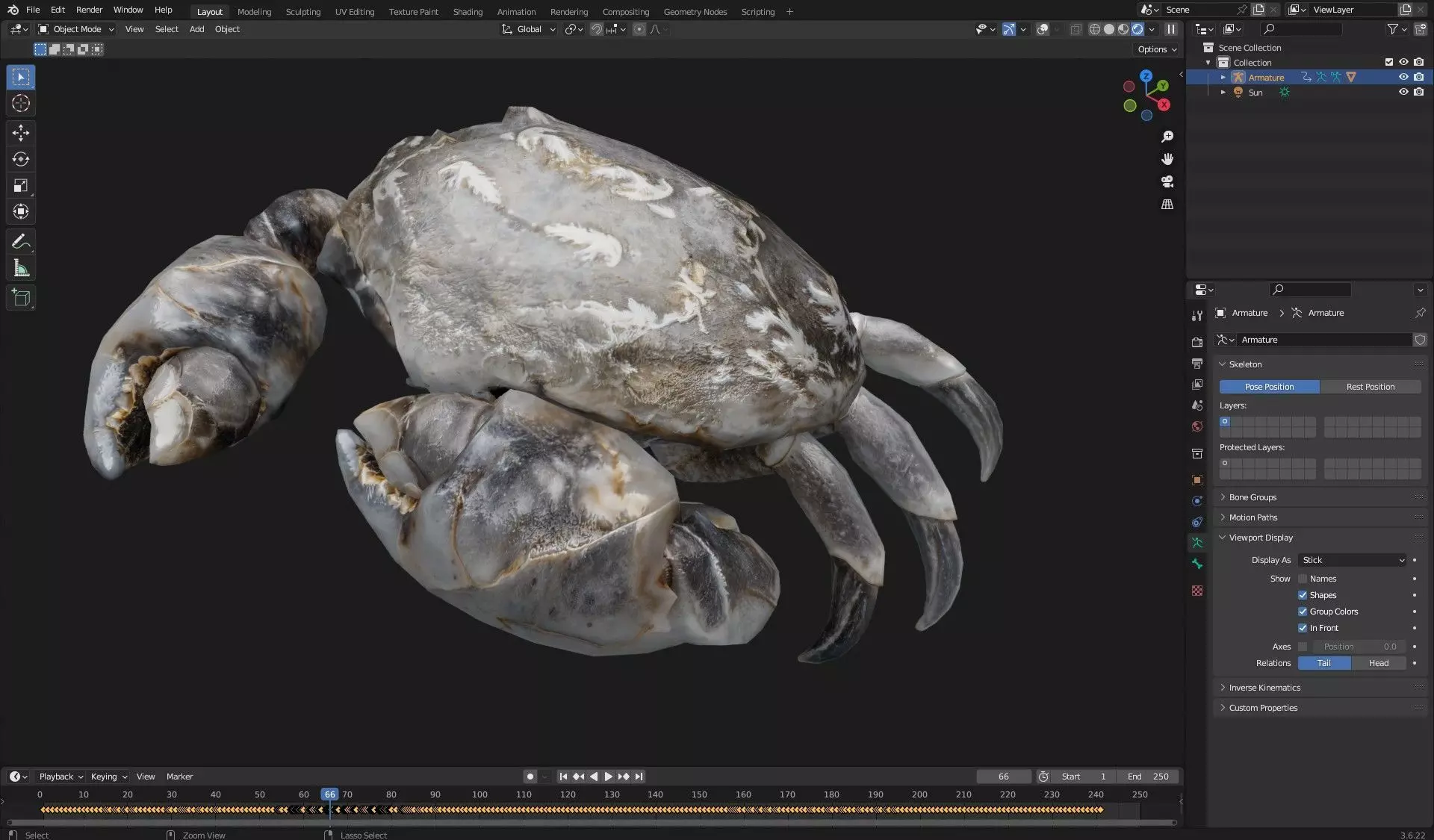Open the Global orientation dropdown
1434x840 pixels.
tap(529, 29)
